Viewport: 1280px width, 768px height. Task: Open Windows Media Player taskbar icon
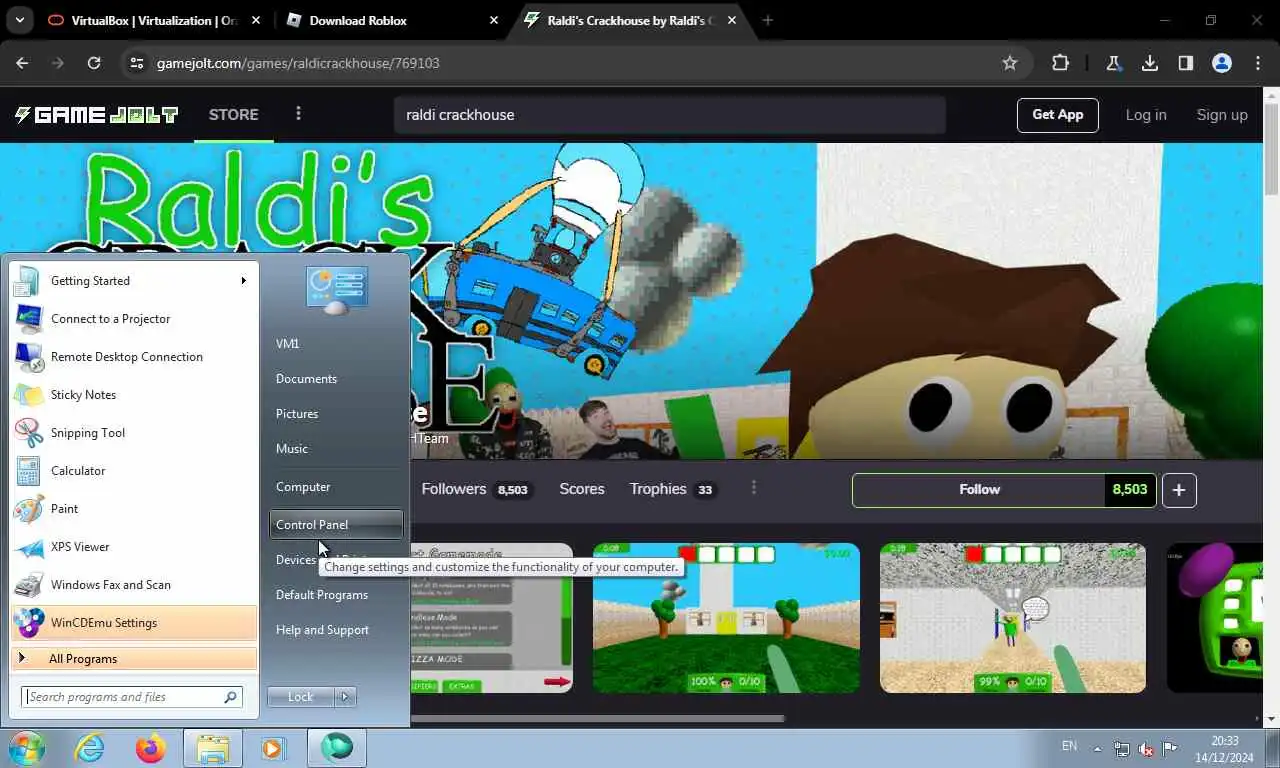[x=273, y=747]
